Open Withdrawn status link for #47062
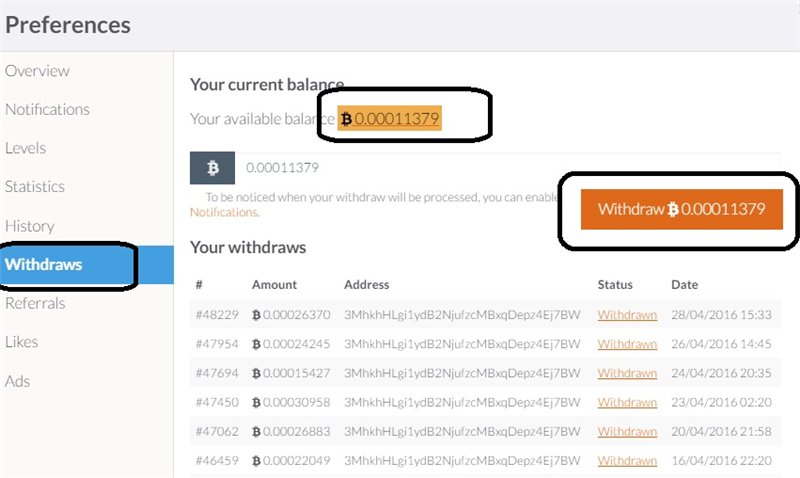 pyautogui.click(x=627, y=432)
